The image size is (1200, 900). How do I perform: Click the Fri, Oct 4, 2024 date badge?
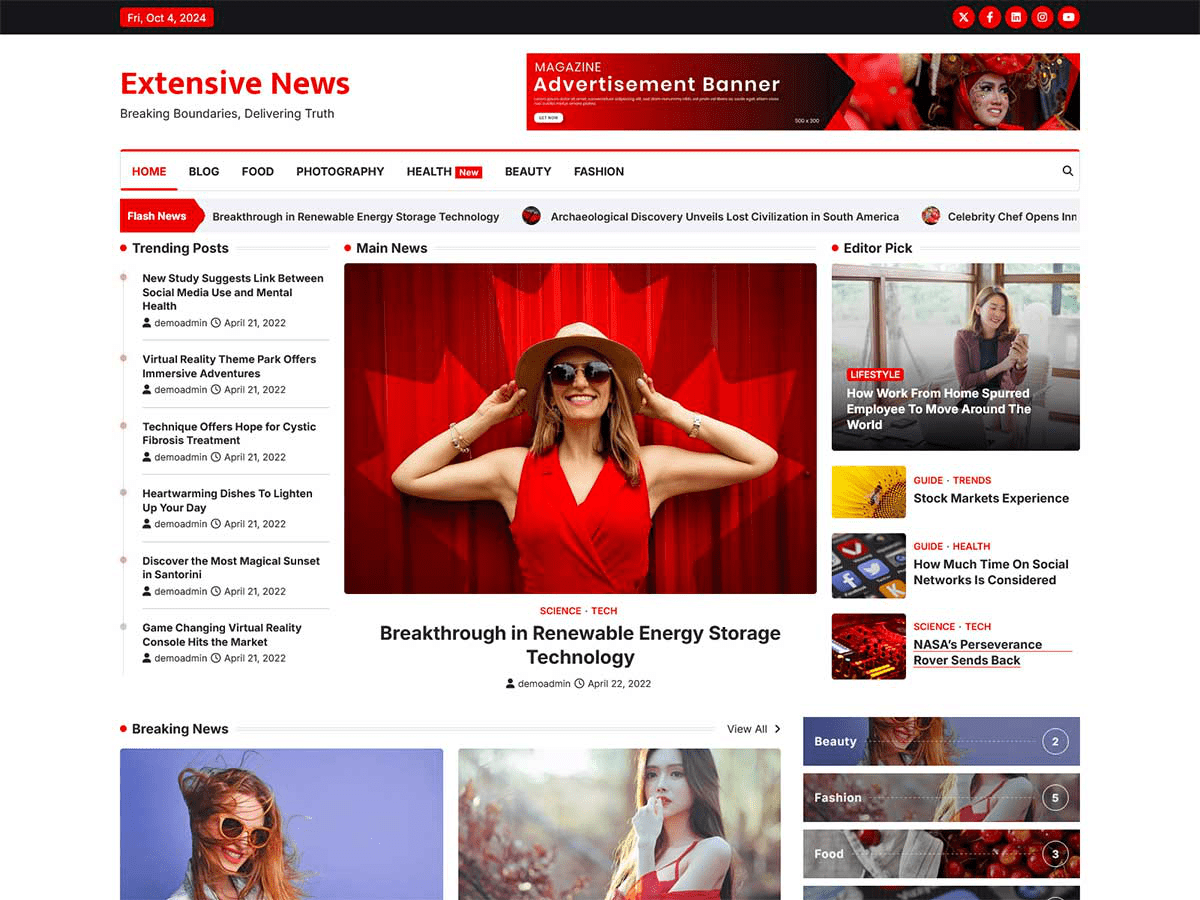click(166, 17)
